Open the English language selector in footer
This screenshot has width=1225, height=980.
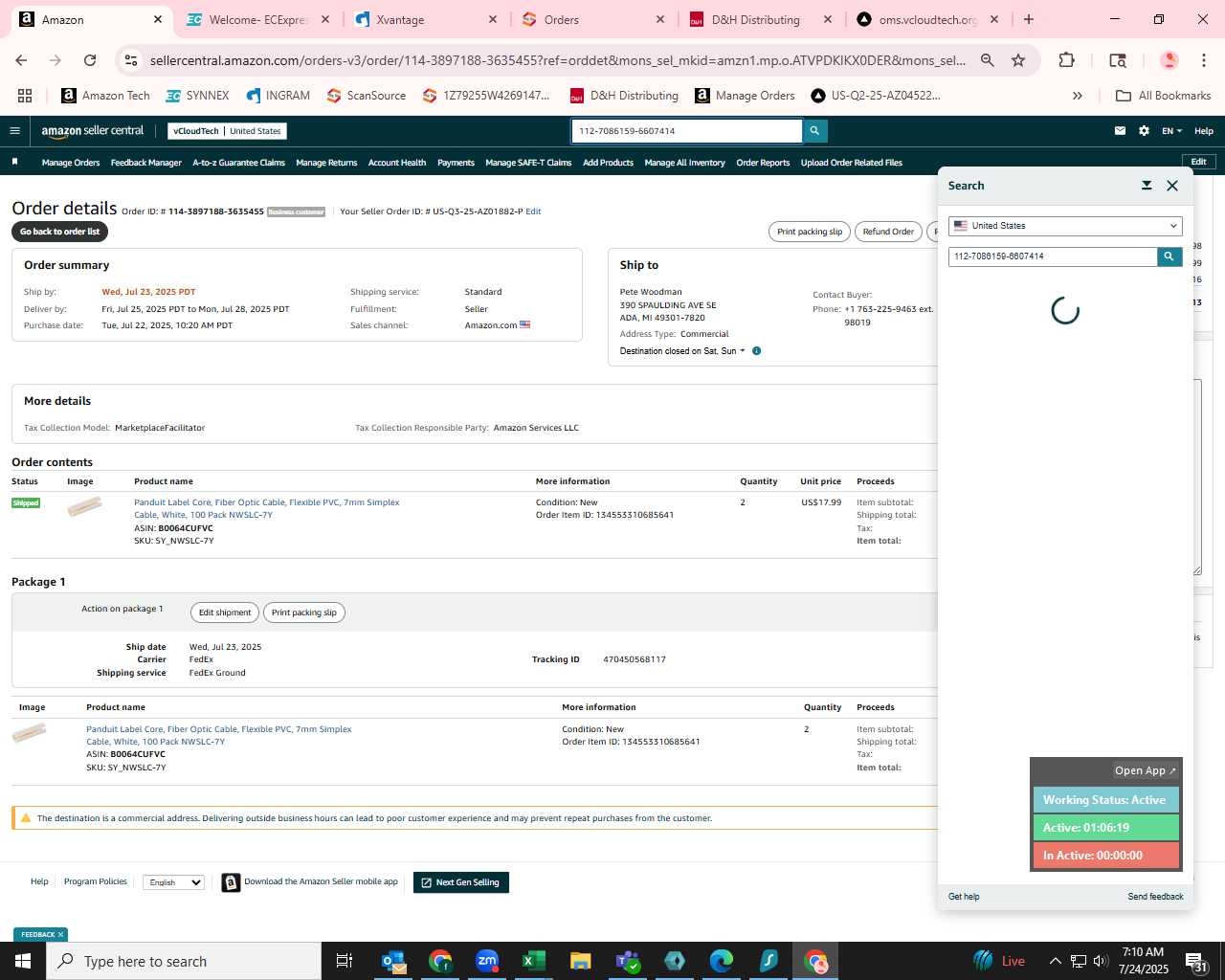(x=173, y=882)
